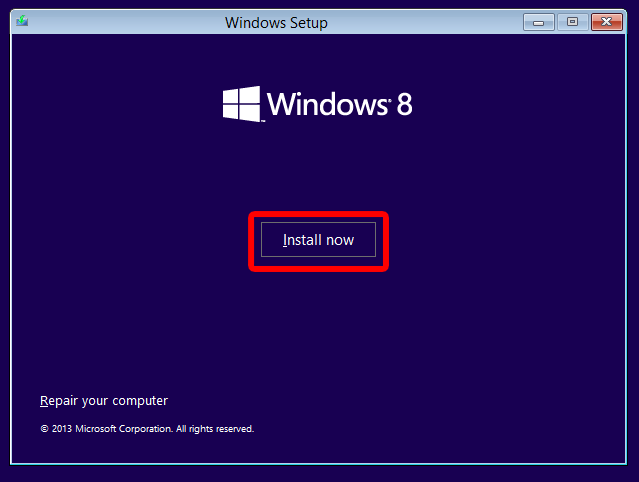Click the 2013 Microsoft Corporation copyright text

click(x=147, y=429)
